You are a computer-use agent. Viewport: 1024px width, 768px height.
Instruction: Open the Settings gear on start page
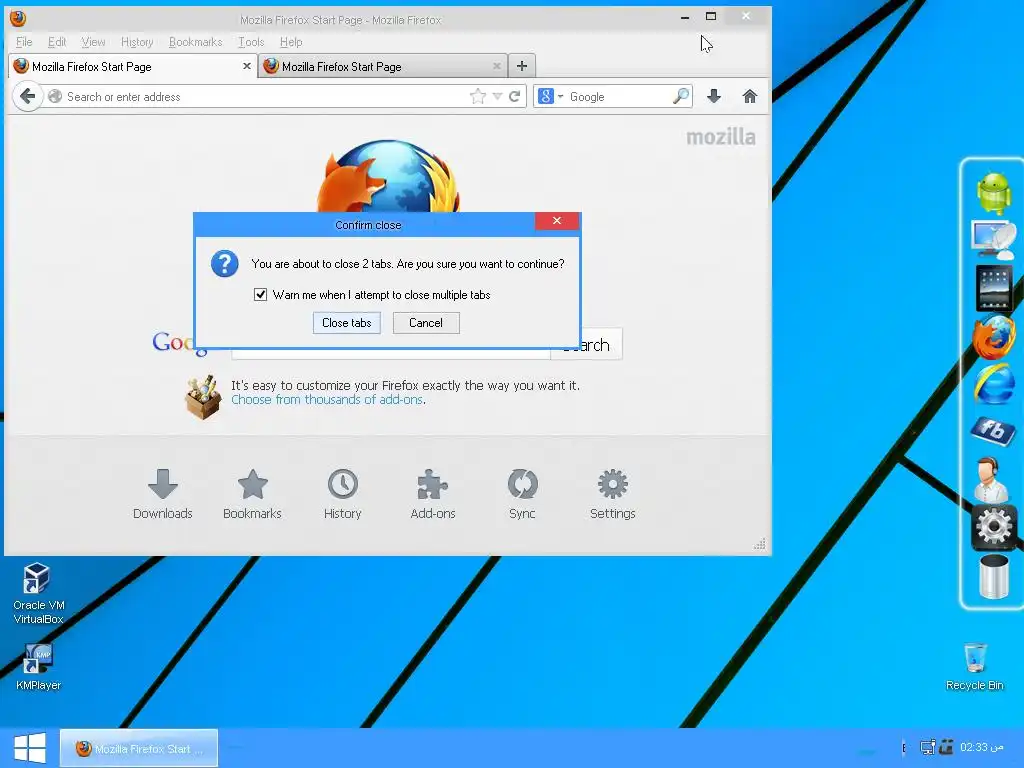coord(613,494)
